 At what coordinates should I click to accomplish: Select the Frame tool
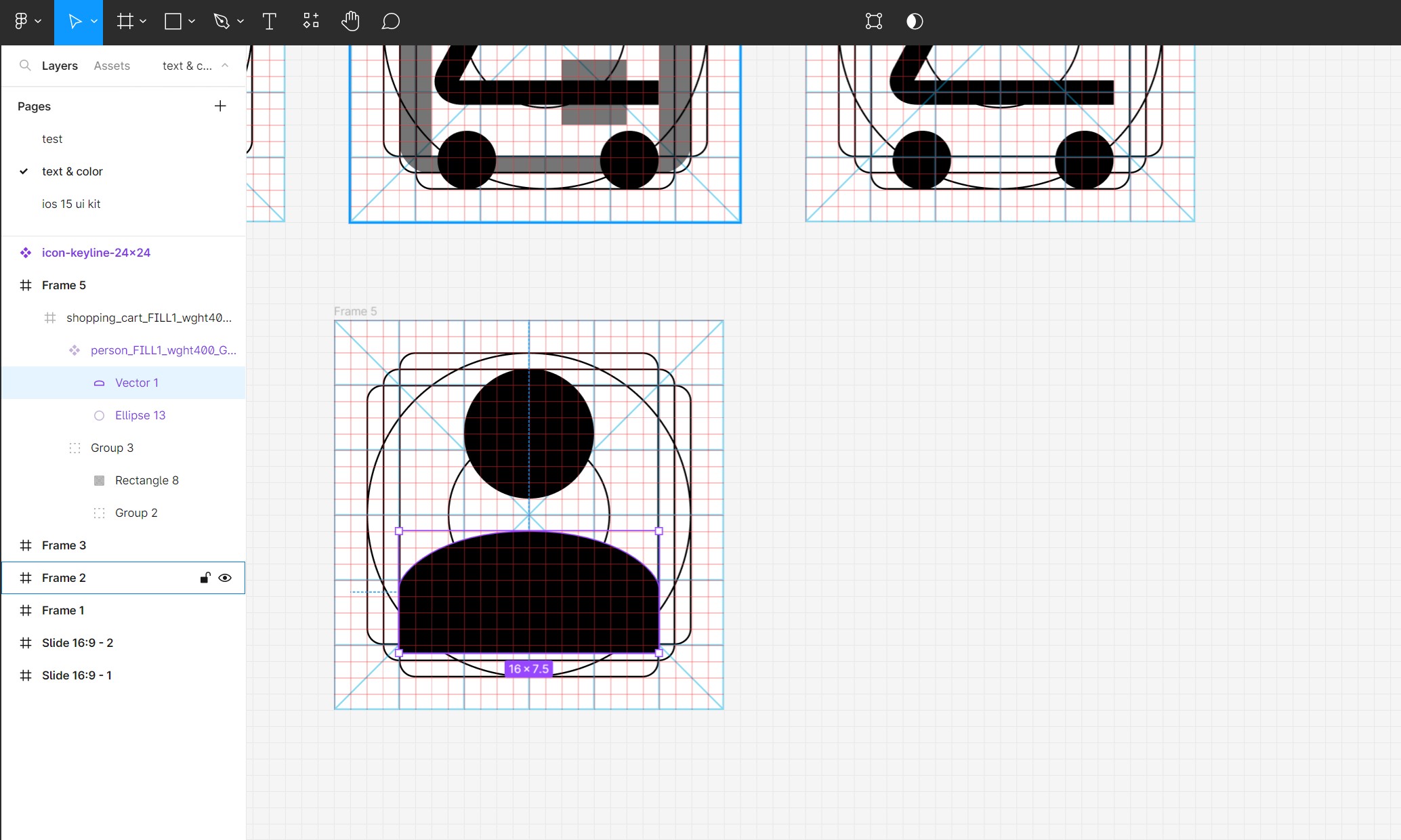click(x=125, y=22)
